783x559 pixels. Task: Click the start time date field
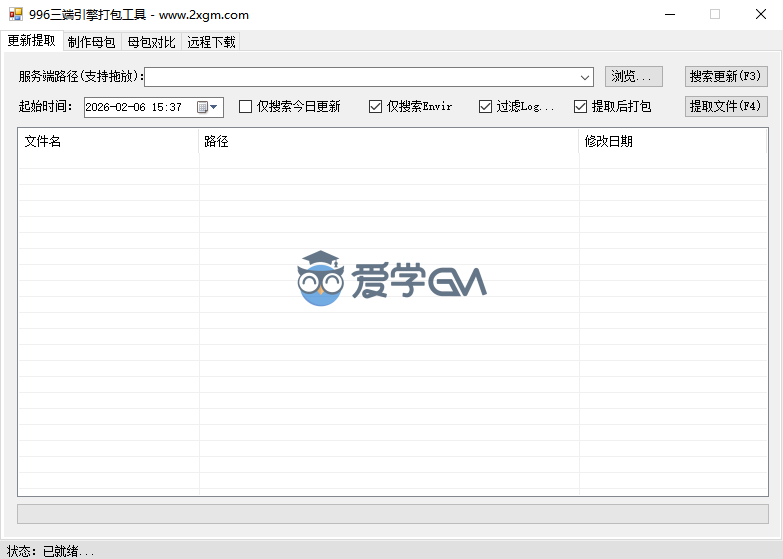(138, 107)
